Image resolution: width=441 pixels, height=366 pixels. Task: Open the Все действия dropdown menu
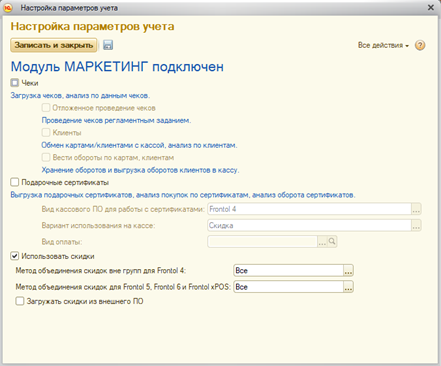pyautogui.click(x=383, y=45)
